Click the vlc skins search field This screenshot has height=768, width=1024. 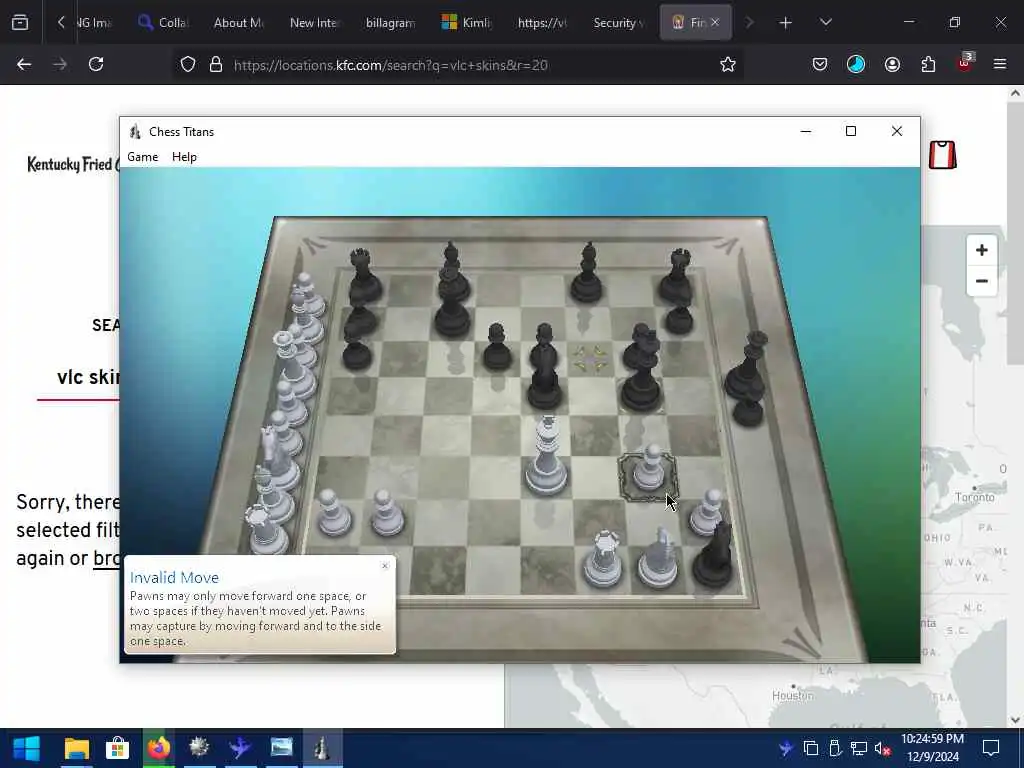click(x=78, y=377)
